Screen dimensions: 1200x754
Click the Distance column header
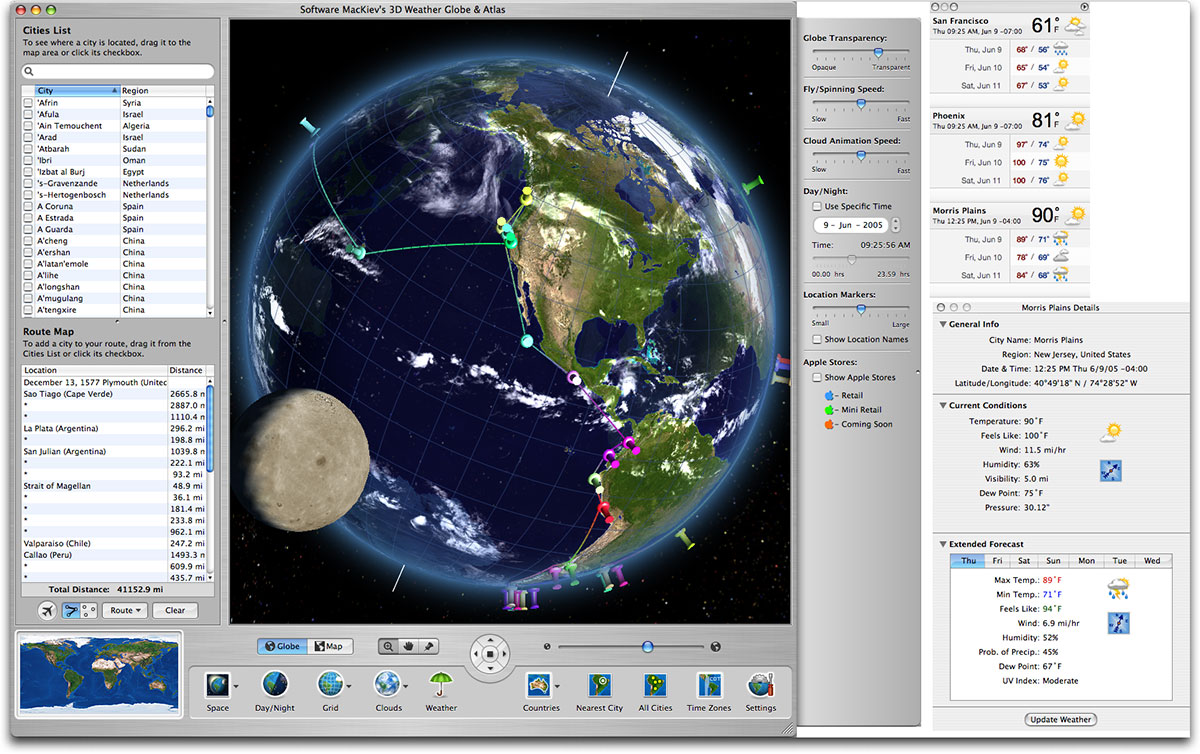tap(185, 370)
